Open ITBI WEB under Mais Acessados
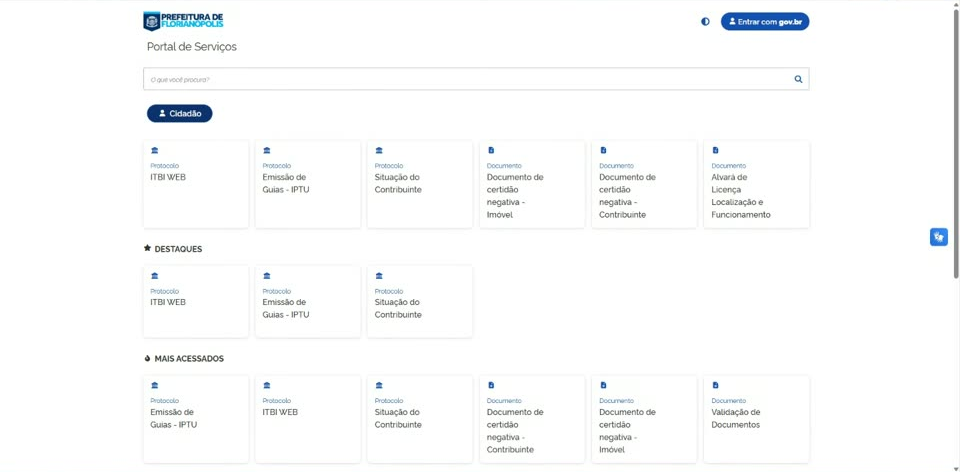This screenshot has width=960, height=472. click(308, 419)
